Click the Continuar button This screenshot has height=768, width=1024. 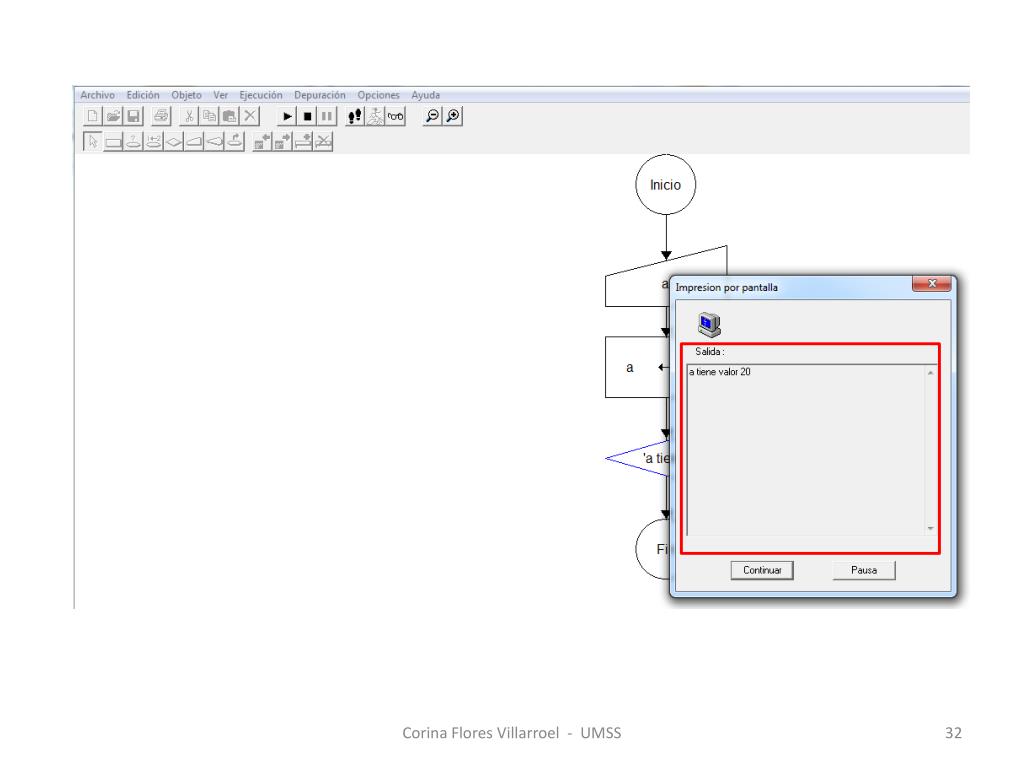click(x=762, y=570)
